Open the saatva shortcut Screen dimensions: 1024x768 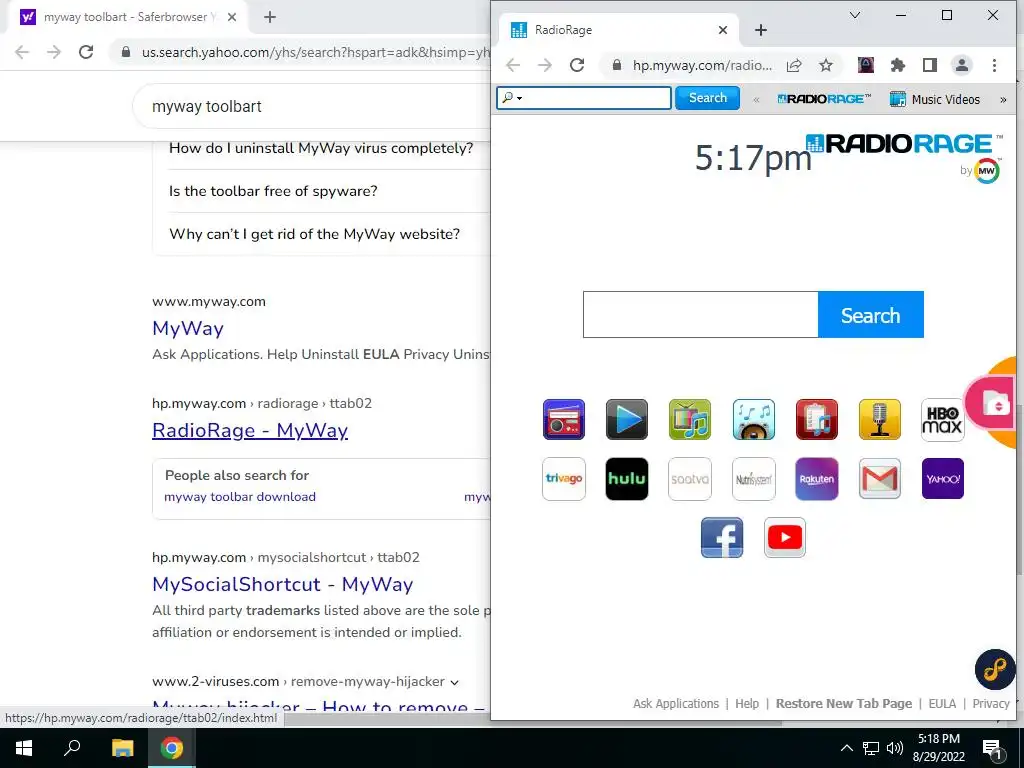[x=690, y=479]
